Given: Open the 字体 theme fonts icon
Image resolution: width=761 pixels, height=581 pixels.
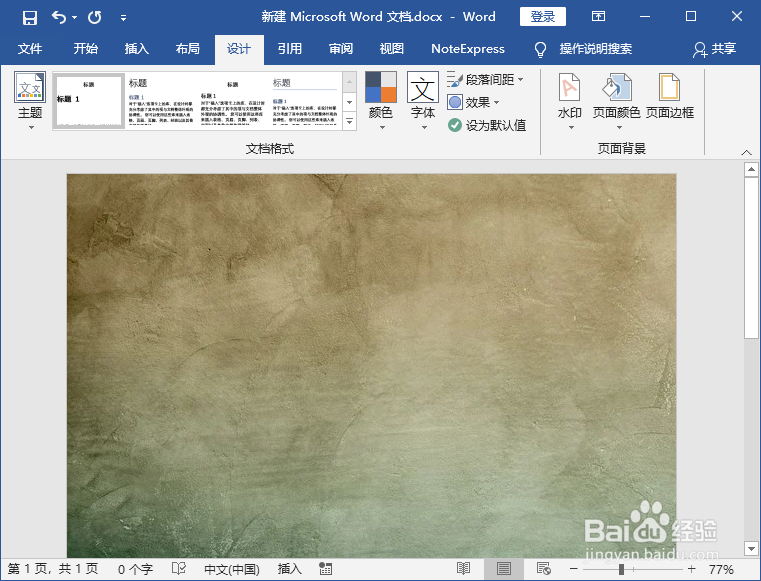Looking at the screenshot, I should 423,86.
